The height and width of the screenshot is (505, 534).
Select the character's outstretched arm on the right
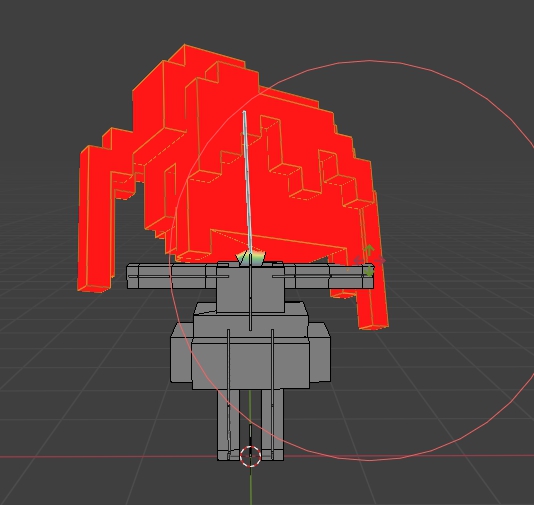click(329, 277)
